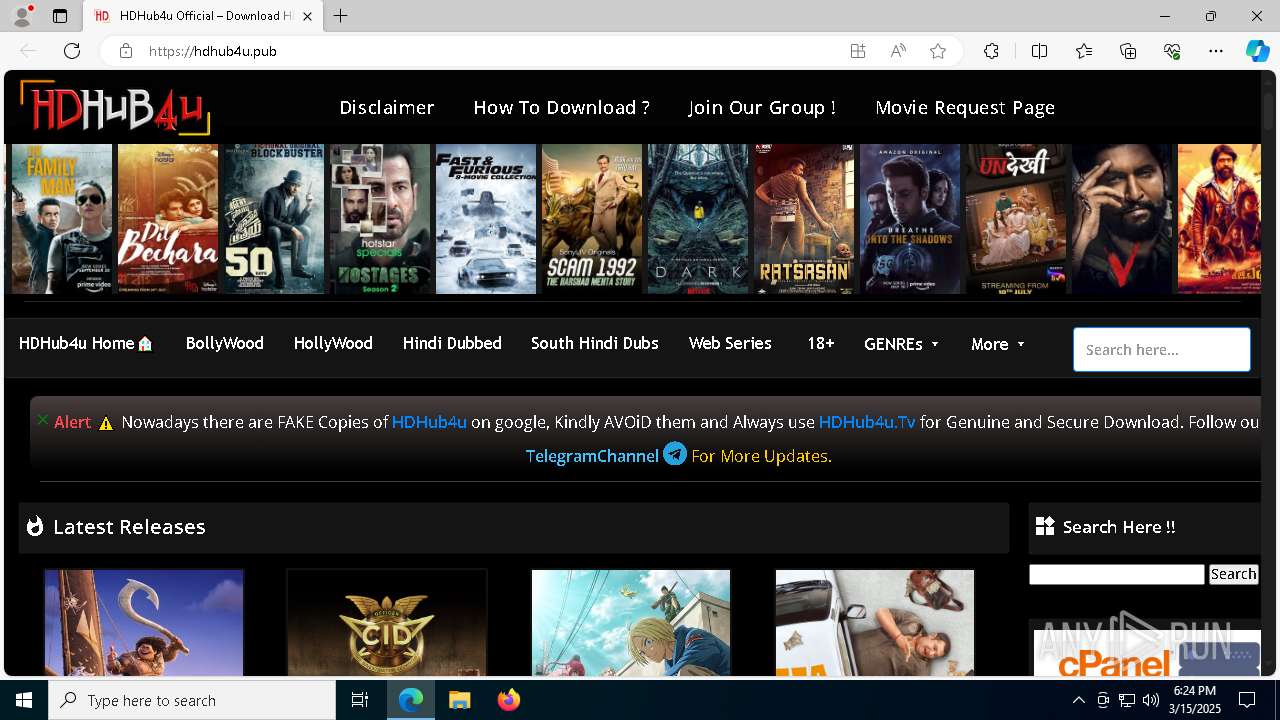Open the Disclaimer page link
Viewport: 1280px width, 720px height.
[387, 107]
